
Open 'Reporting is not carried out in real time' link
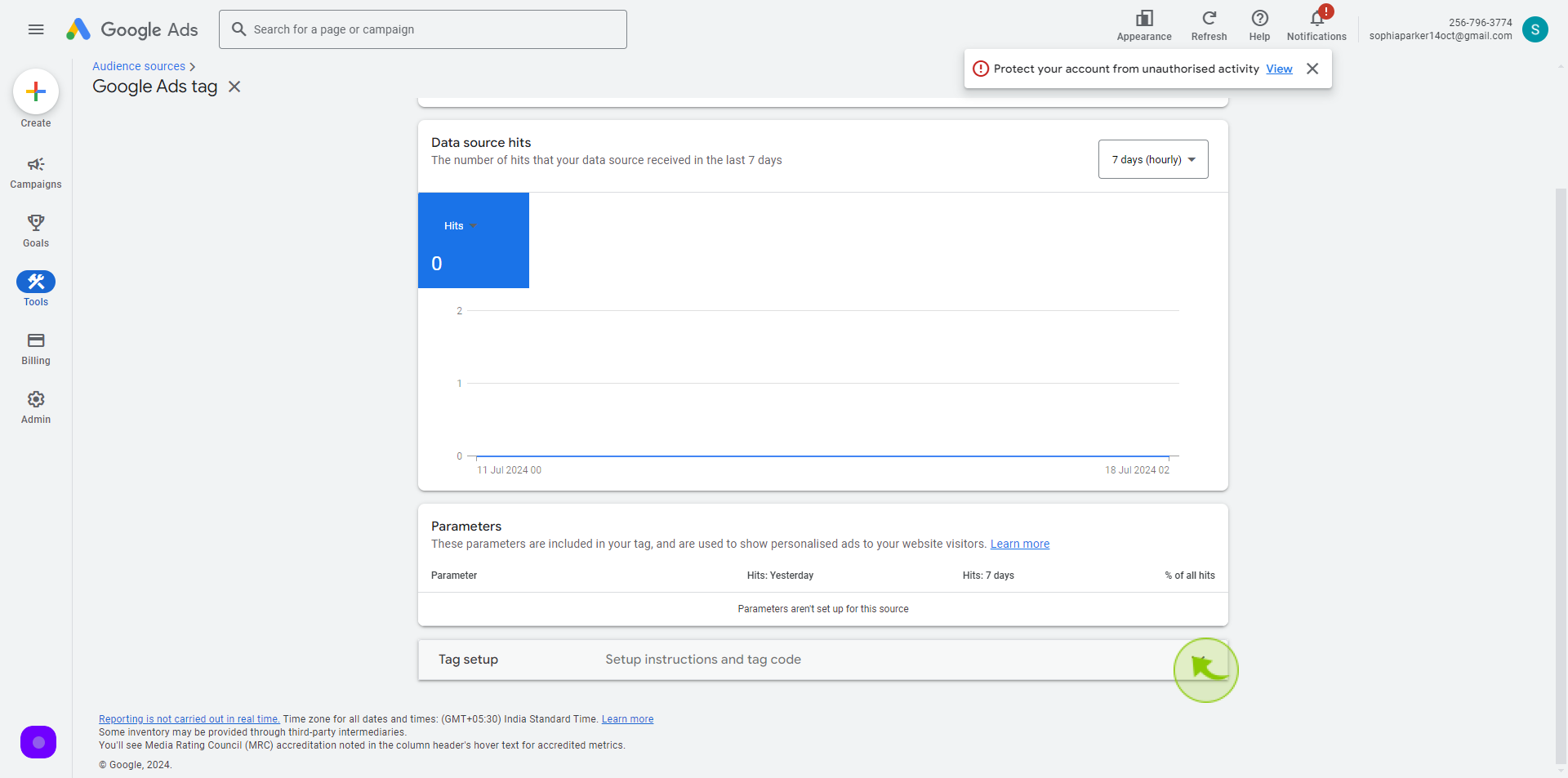click(189, 719)
